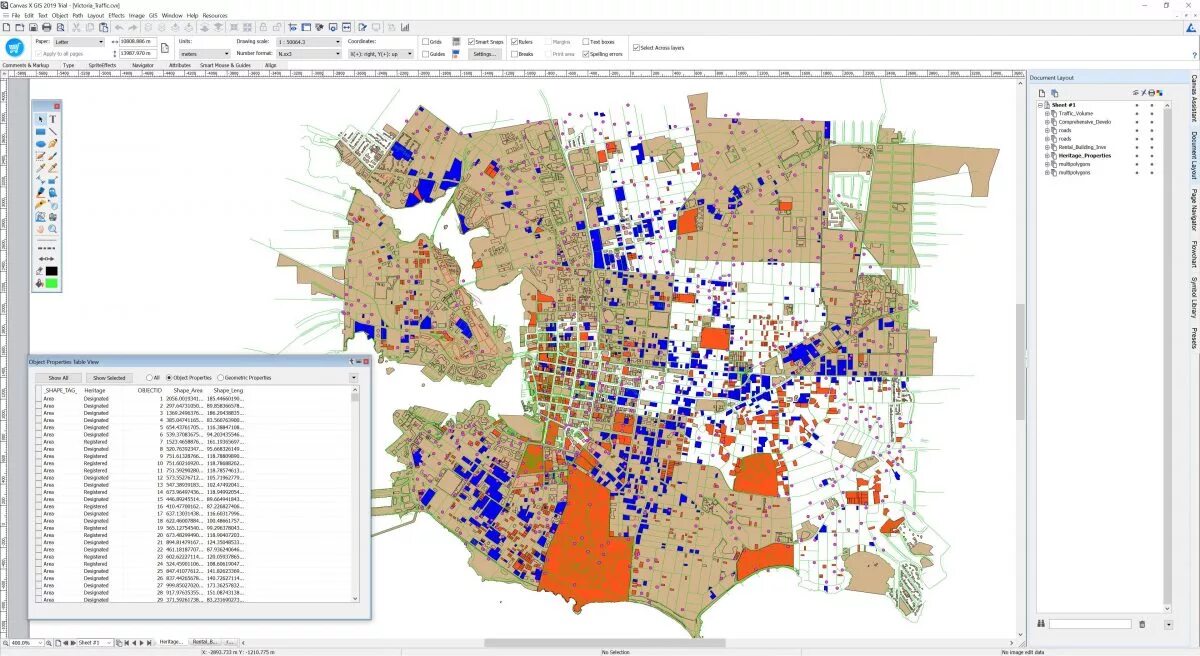
Task: Enable the Grids checkbox
Action: click(x=426, y=42)
